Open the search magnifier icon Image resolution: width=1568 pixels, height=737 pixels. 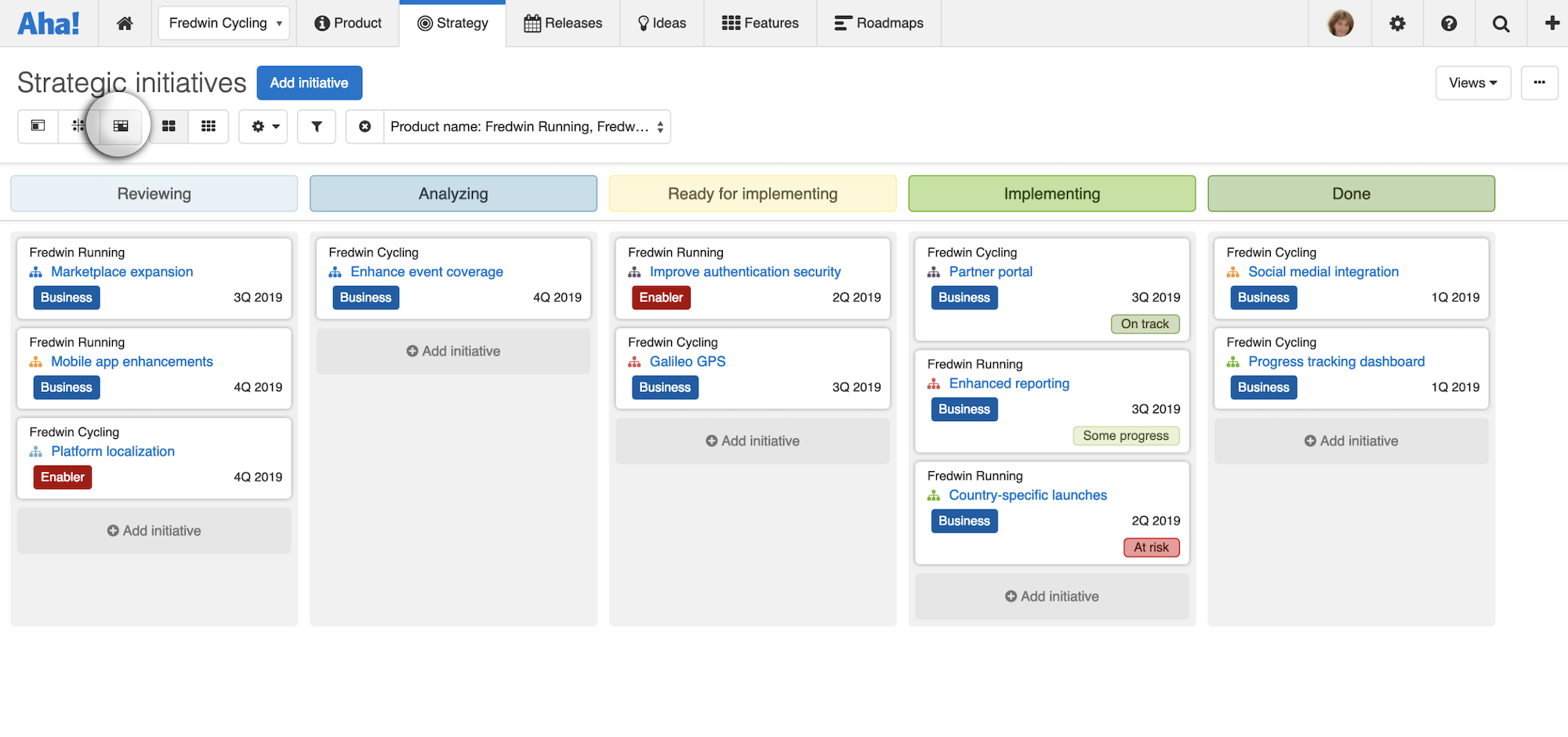pos(1501,24)
